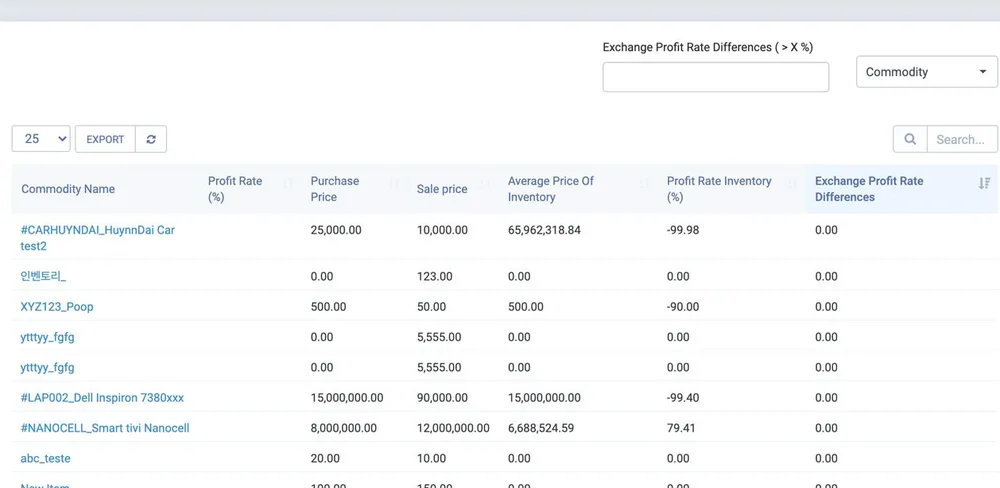Open the abc_teste commodity link

tap(45, 459)
